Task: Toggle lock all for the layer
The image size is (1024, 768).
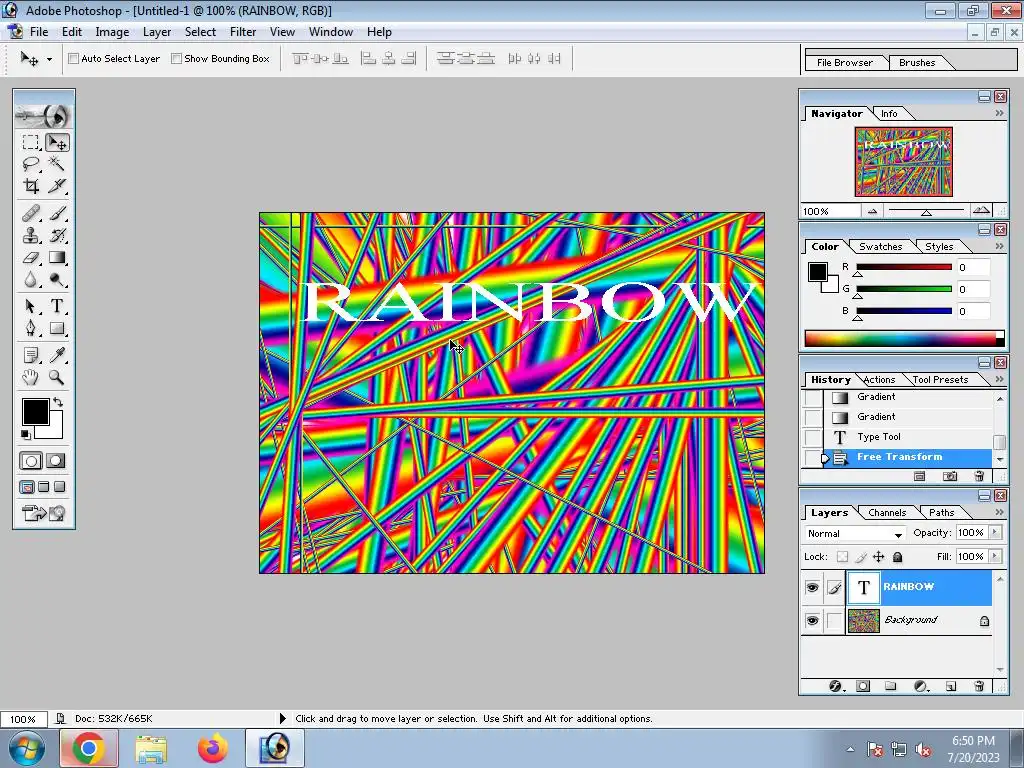Action: point(897,557)
